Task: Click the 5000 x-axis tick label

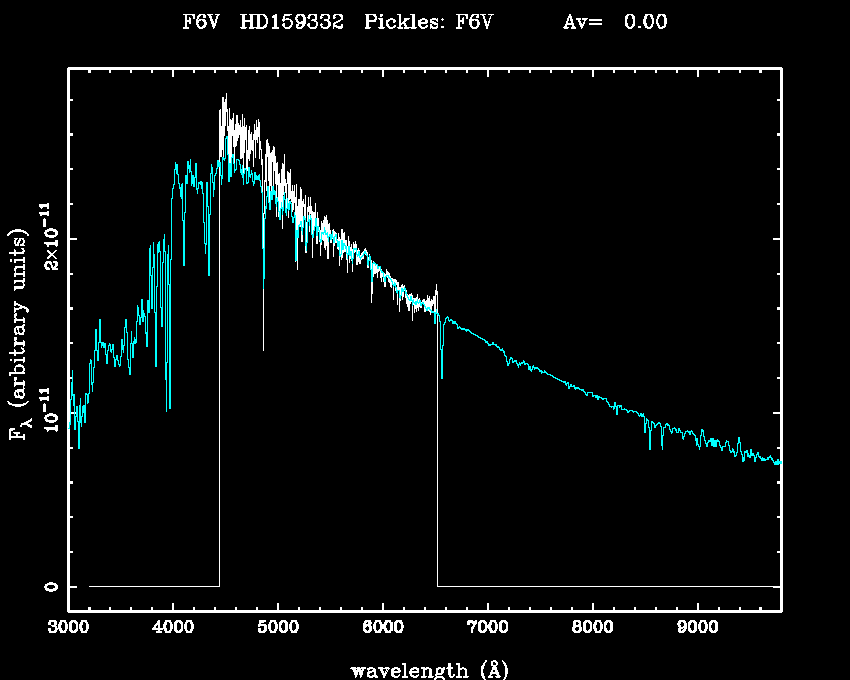Action: click(x=278, y=629)
